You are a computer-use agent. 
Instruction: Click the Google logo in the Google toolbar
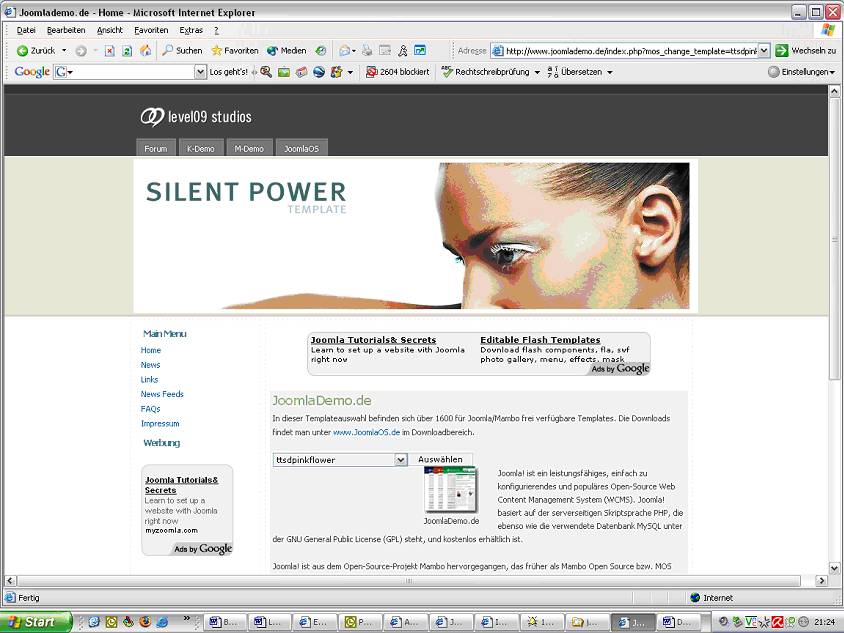click(32, 72)
